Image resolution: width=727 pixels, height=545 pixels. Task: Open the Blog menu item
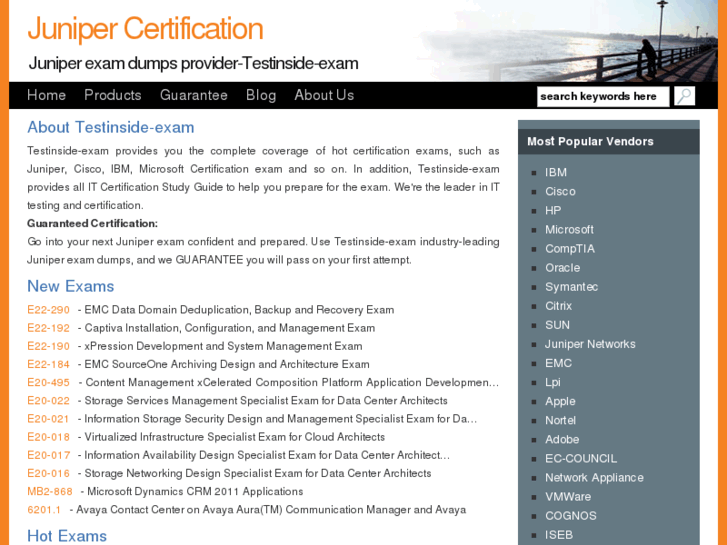pos(261,95)
